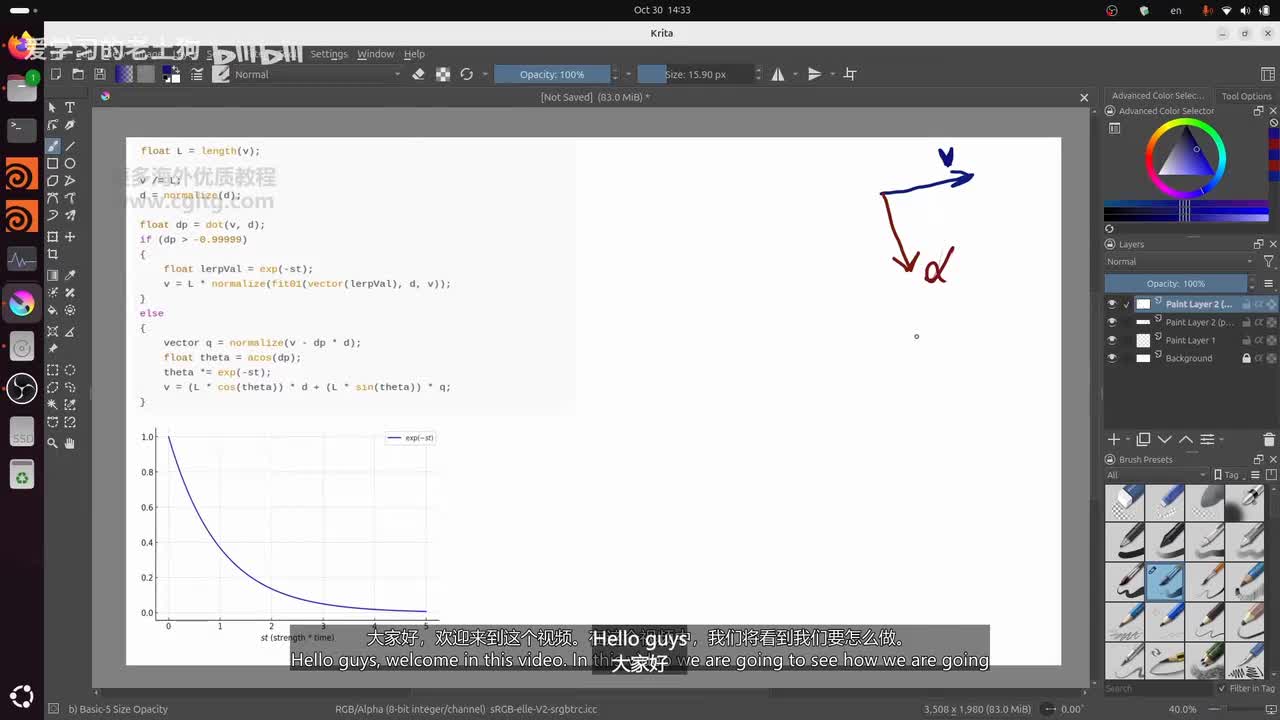Select the Line tool
Image resolution: width=1280 pixels, height=720 pixels.
tap(70, 146)
